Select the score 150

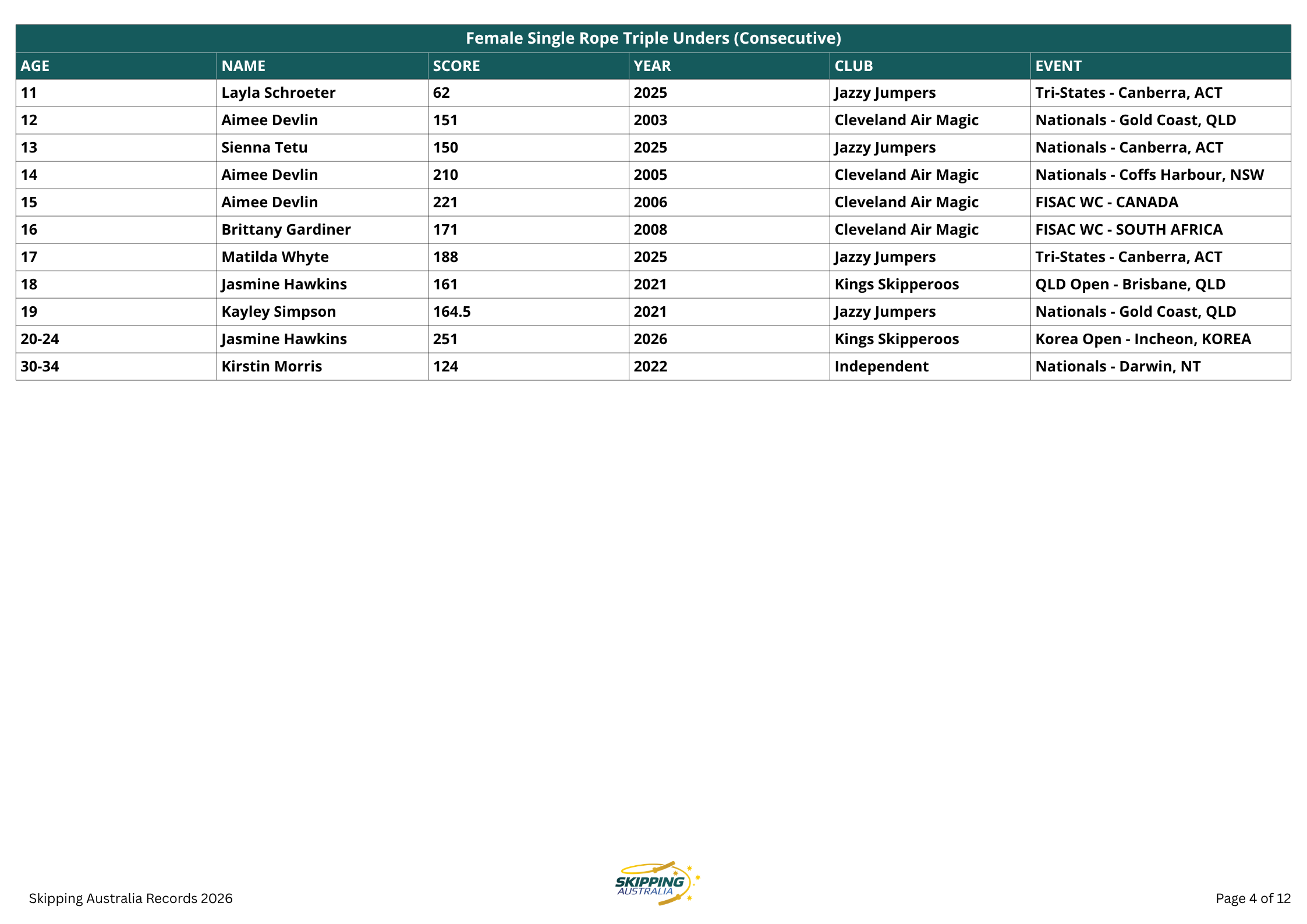445,148
